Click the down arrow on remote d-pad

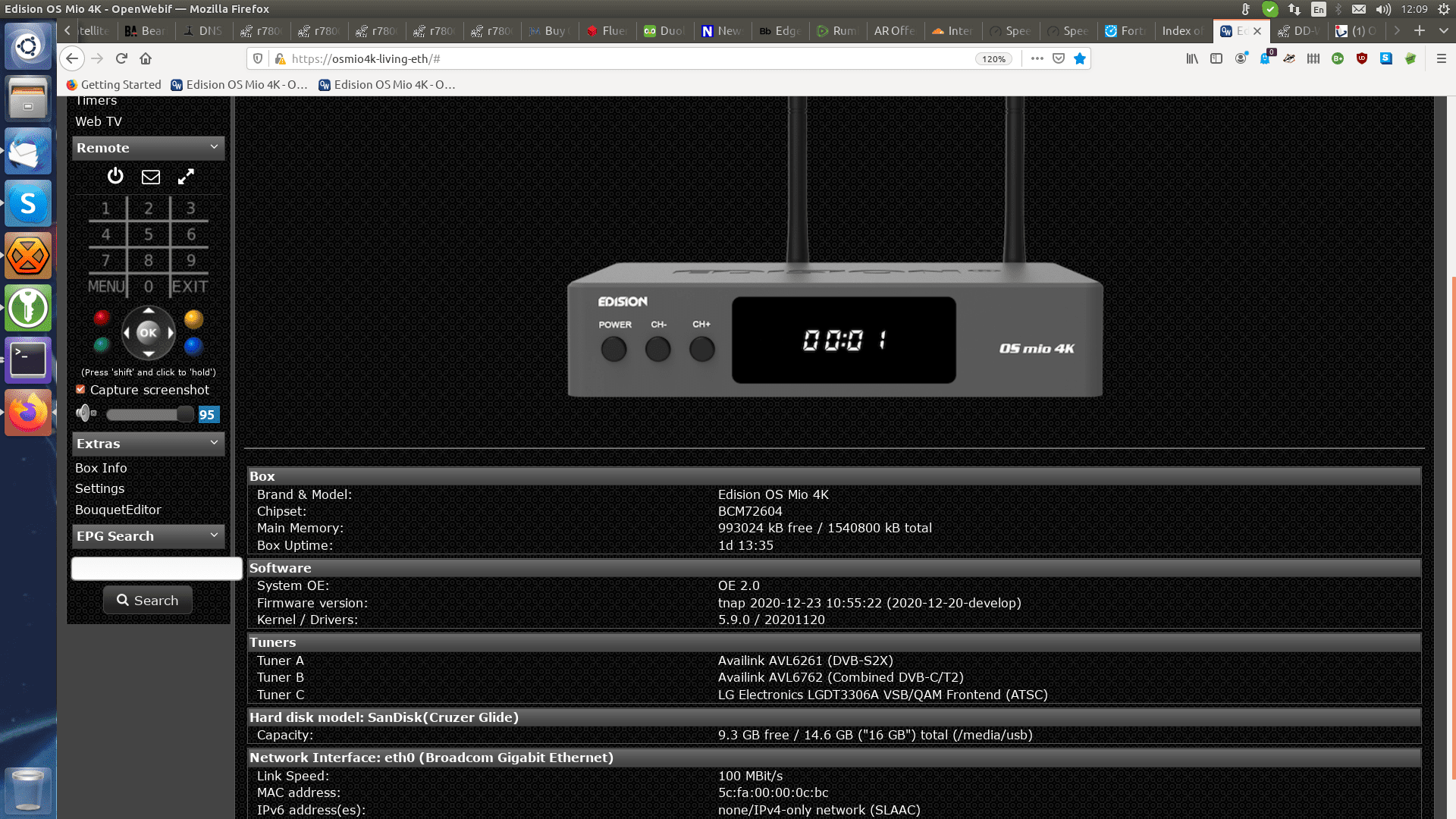click(149, 354)
